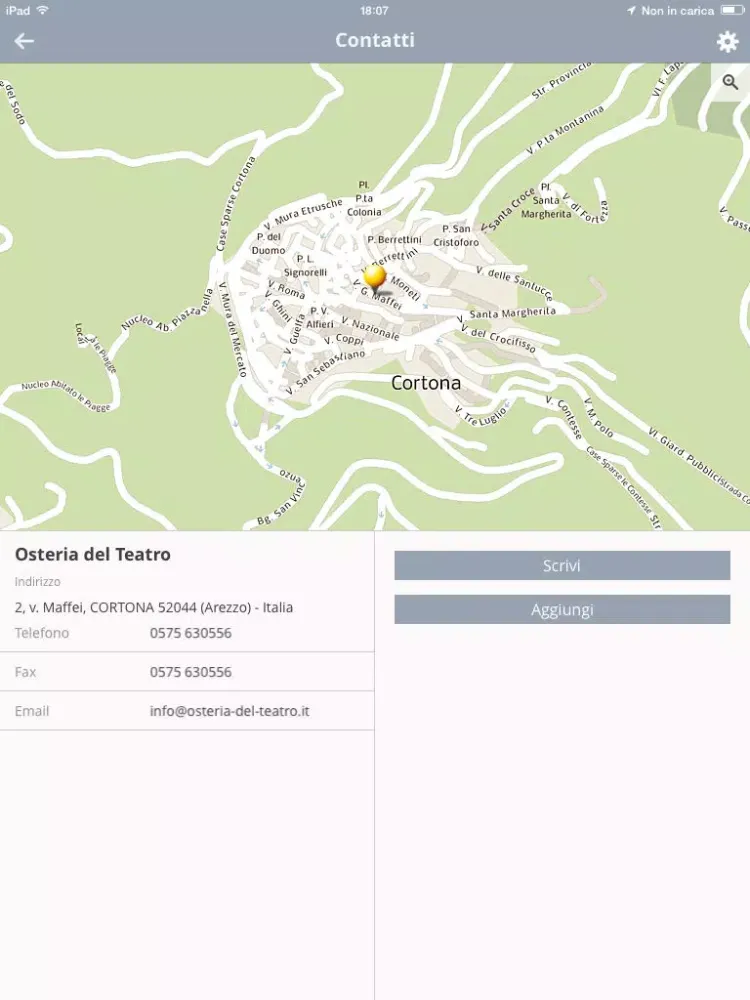Tap the V. Tre Luglio label
750x1000 pixels.
click(x=481, y=416)
